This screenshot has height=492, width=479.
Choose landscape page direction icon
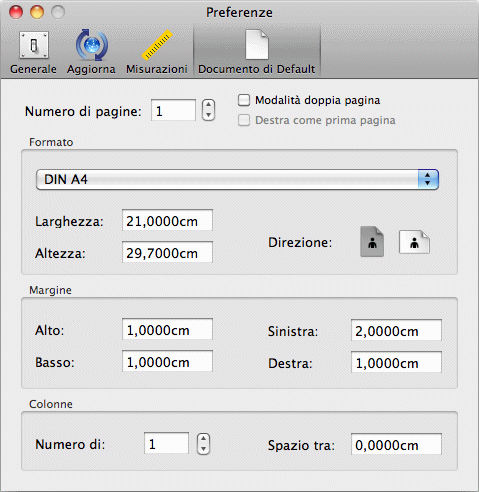tap(414, 242)
